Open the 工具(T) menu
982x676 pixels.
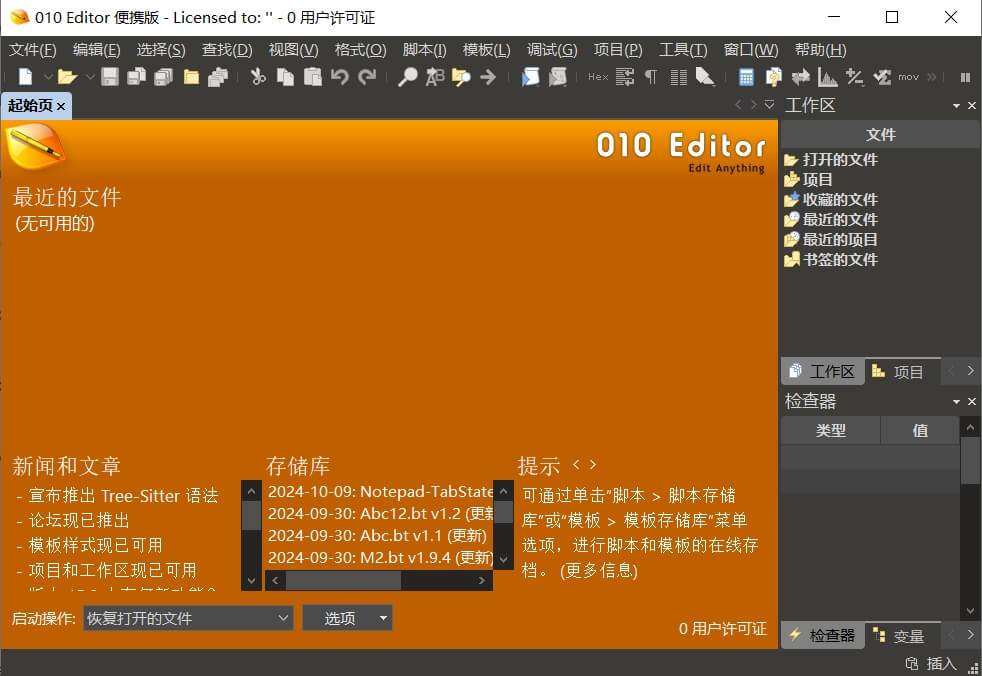683,49
